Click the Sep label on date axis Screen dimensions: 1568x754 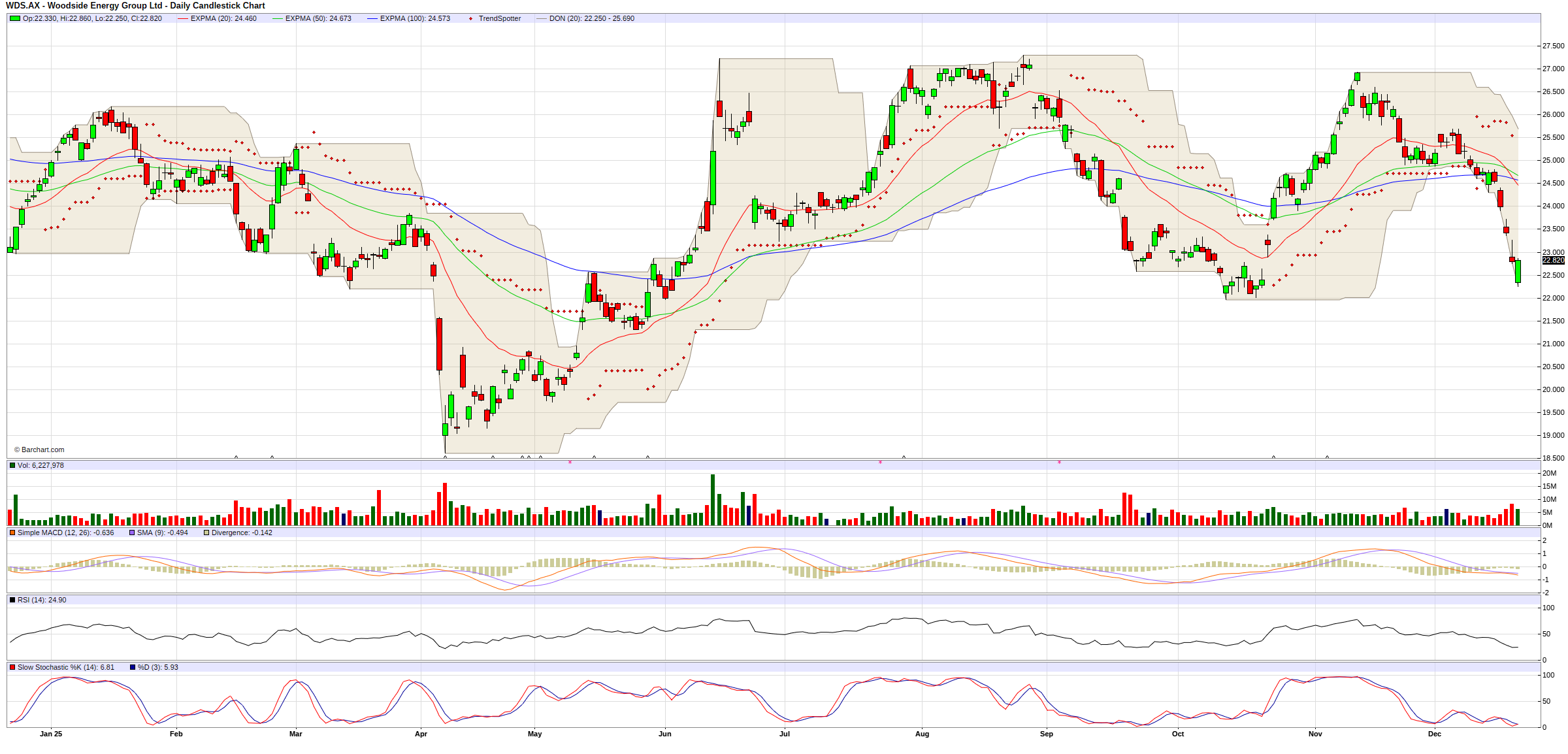click(x=1046, y=734)
